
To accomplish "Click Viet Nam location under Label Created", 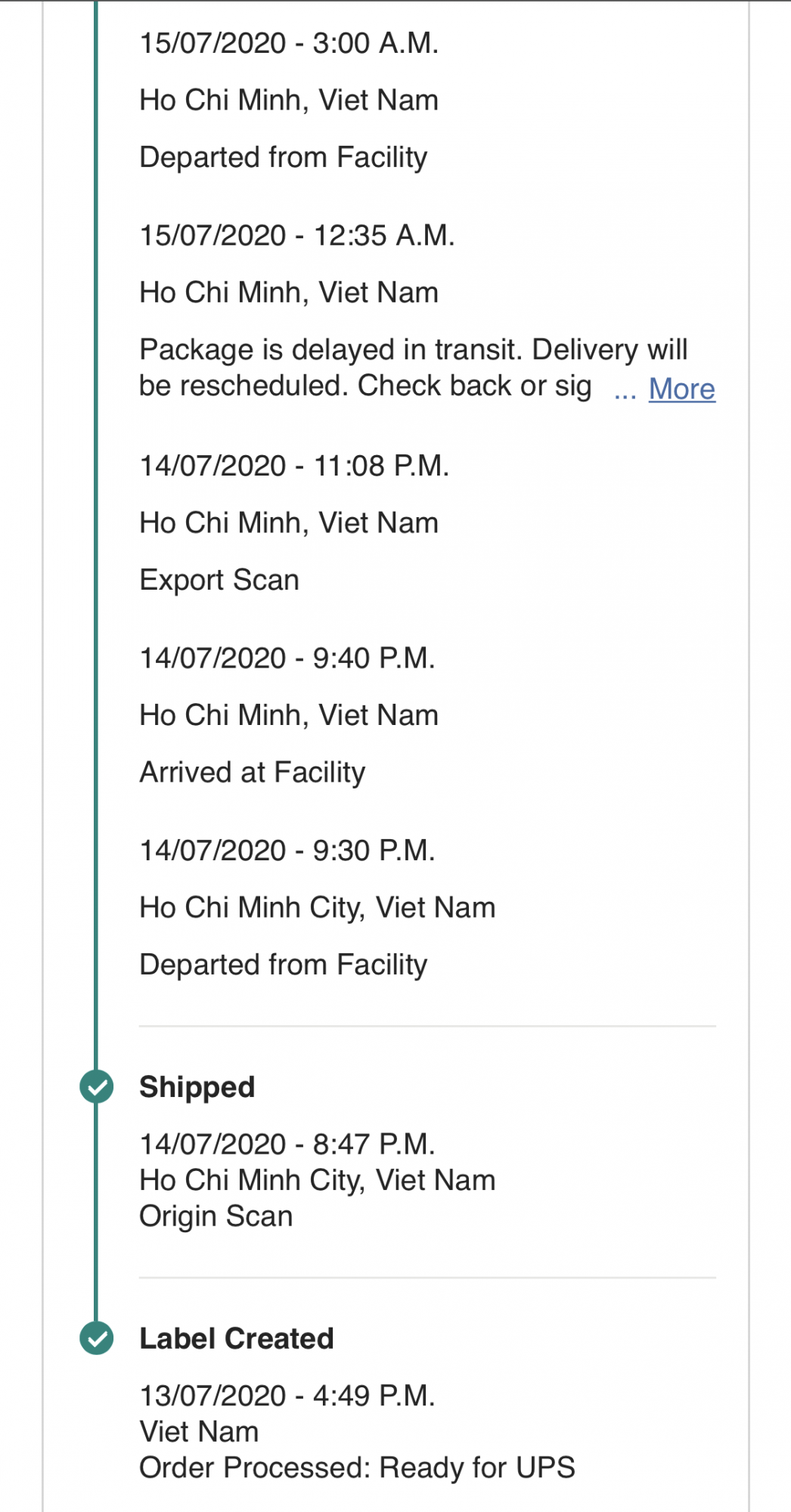I will pos(200,1432).
